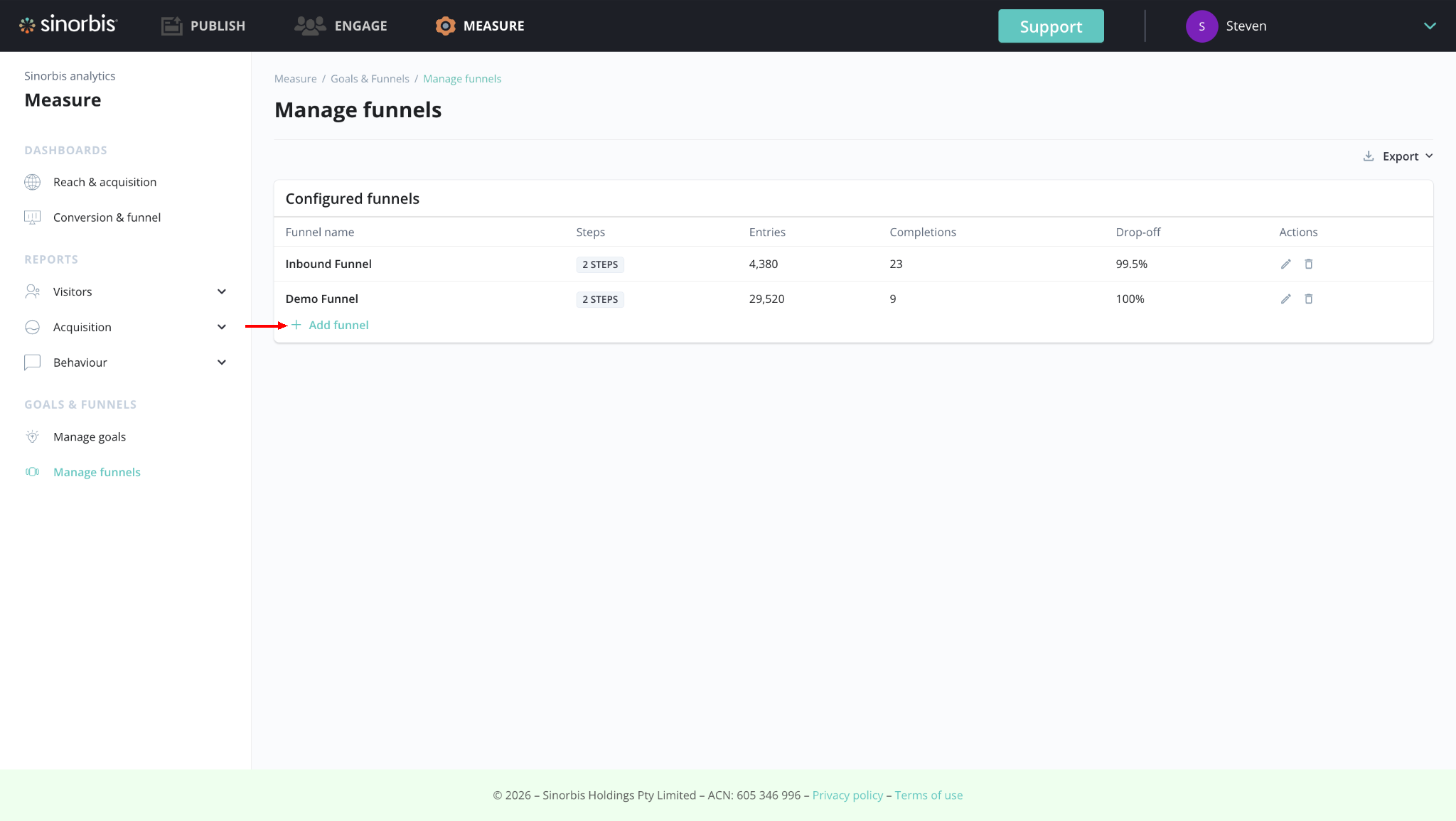Click the Demo Funnel name
The height and width of the screenshot is (821, 1456).
tap(321, 299)
